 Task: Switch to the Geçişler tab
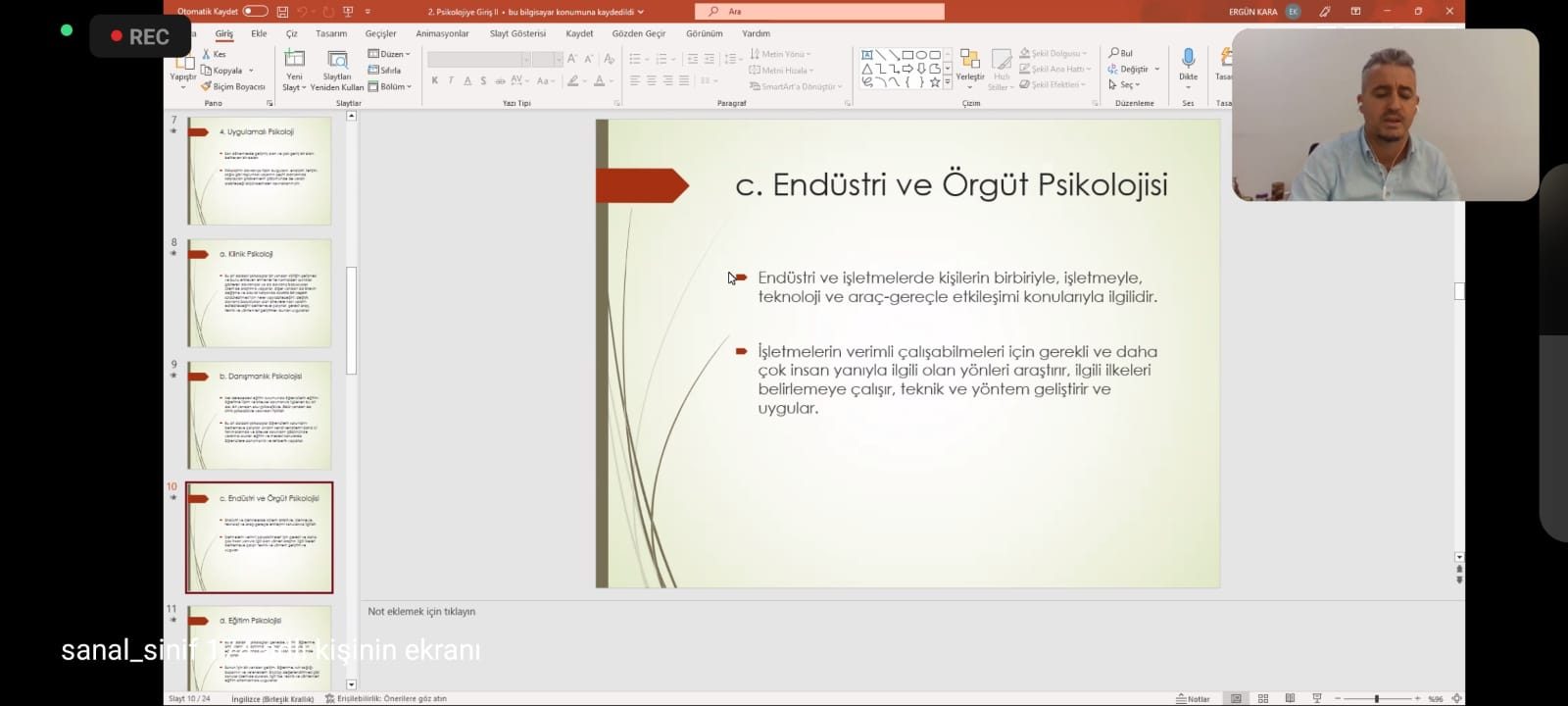(x=381, y=33)
